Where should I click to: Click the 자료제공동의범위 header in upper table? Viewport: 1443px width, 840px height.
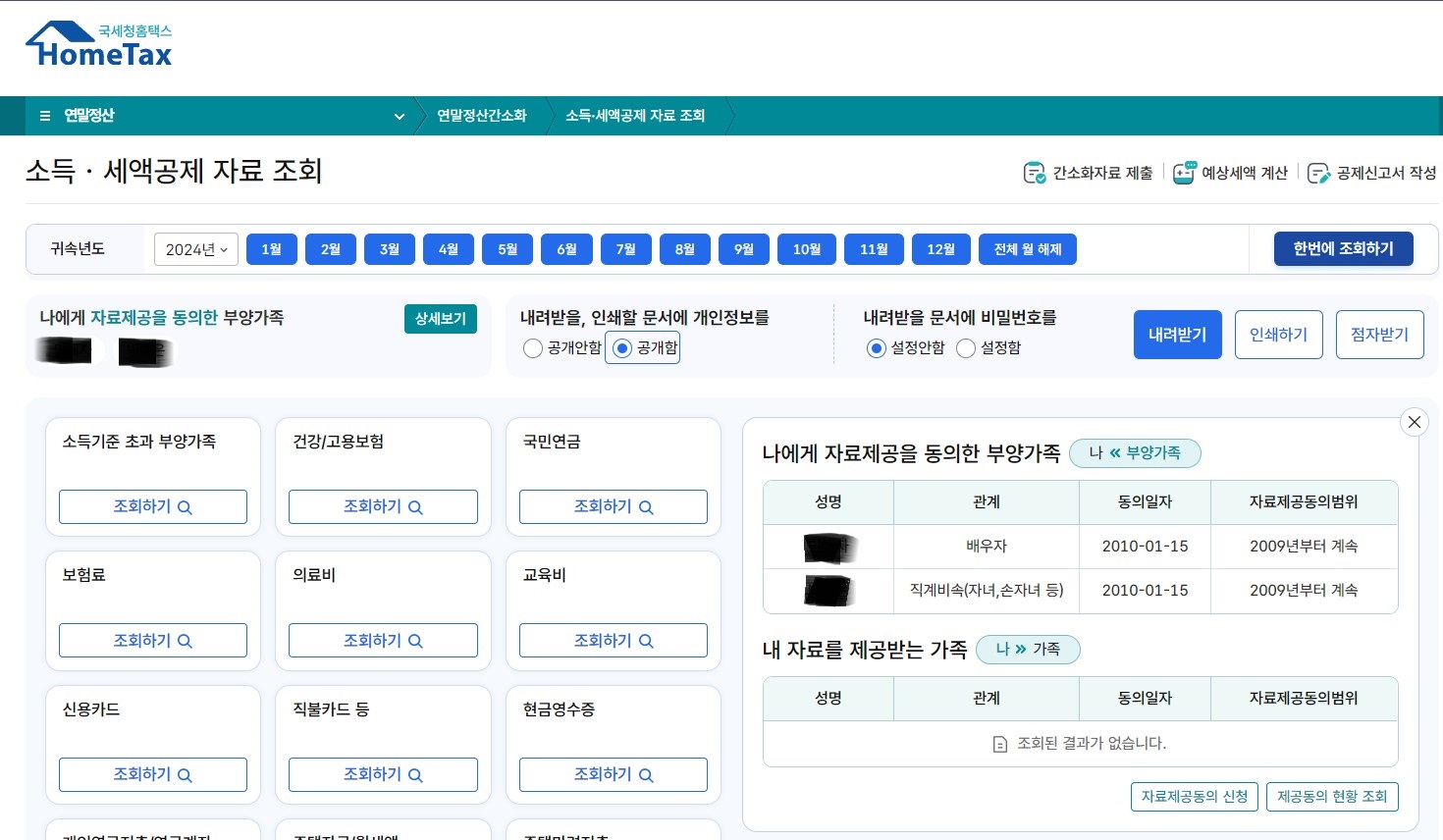click(x=1304, y=502)
